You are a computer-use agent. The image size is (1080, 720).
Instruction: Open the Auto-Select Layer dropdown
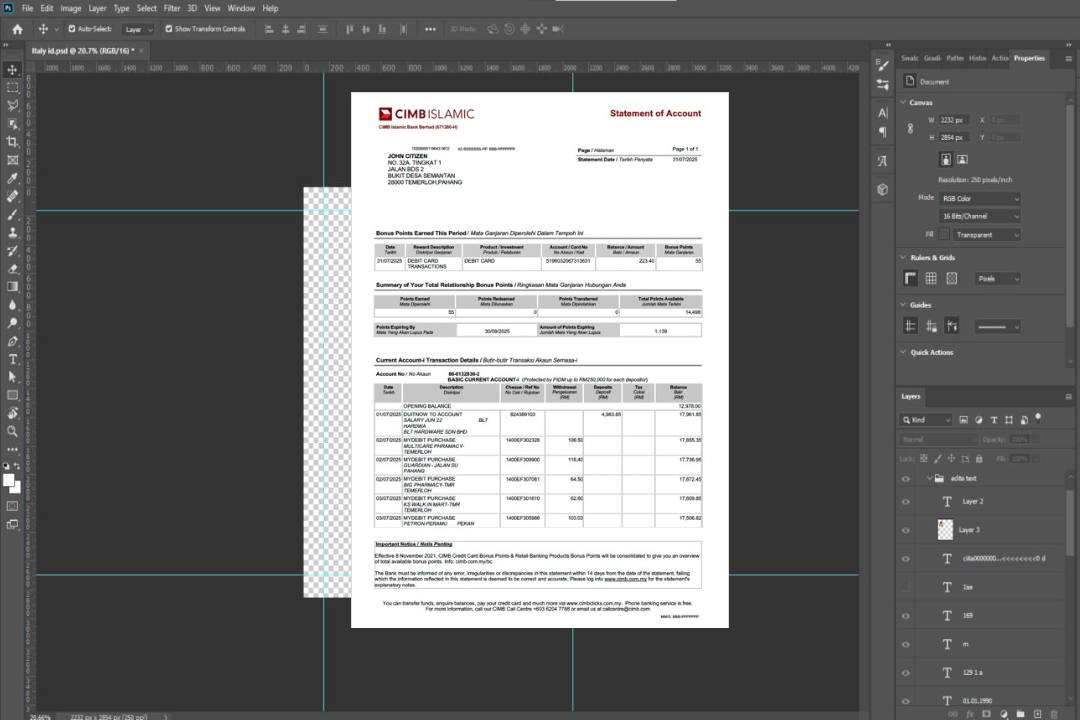pyautogui.click(x=138, y=30)
